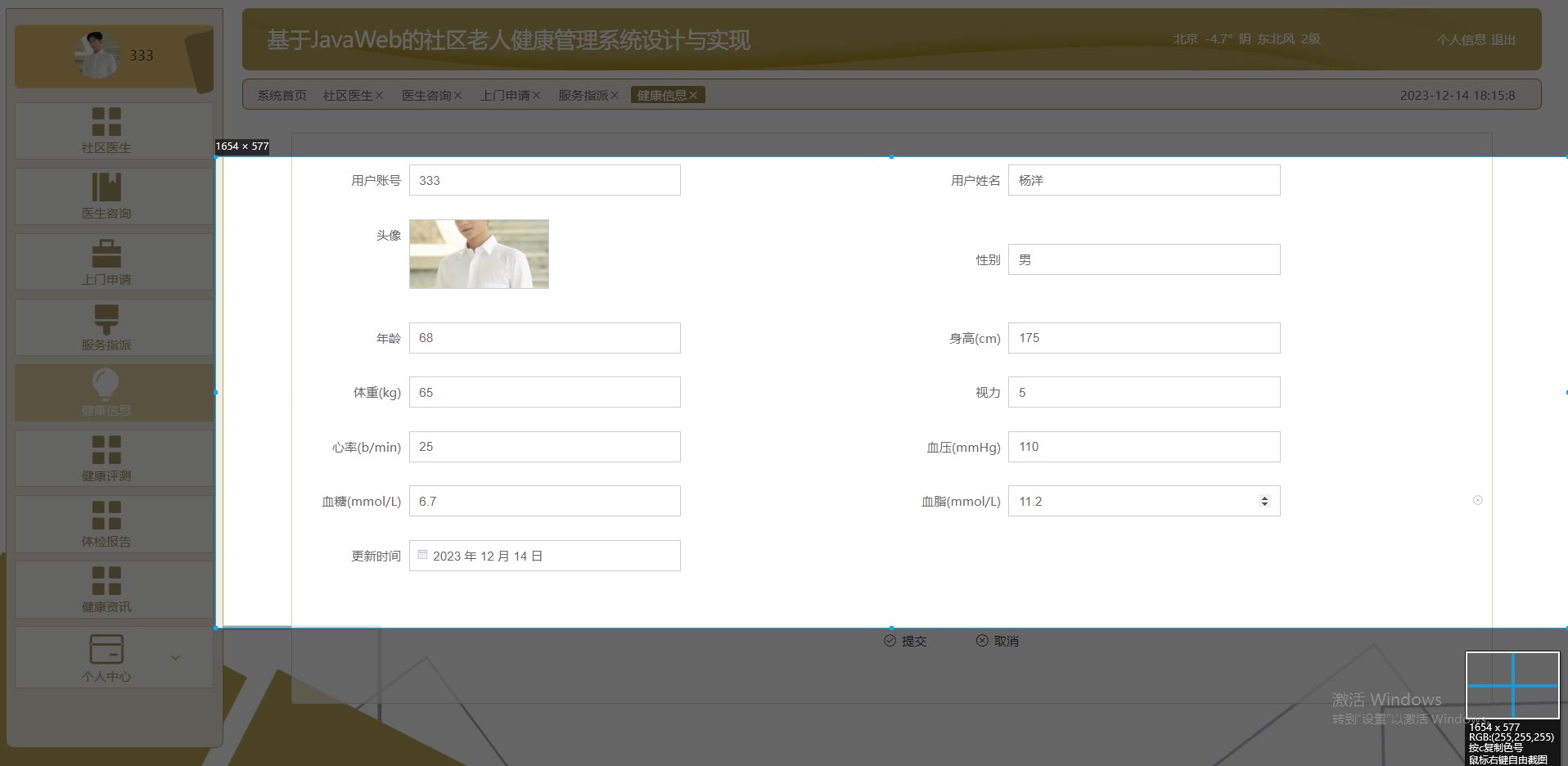Screen dimensions: 1568x766
Task: Switch to 医生咨询 tab
Action: pyautogui.click(x=426, y=96)
